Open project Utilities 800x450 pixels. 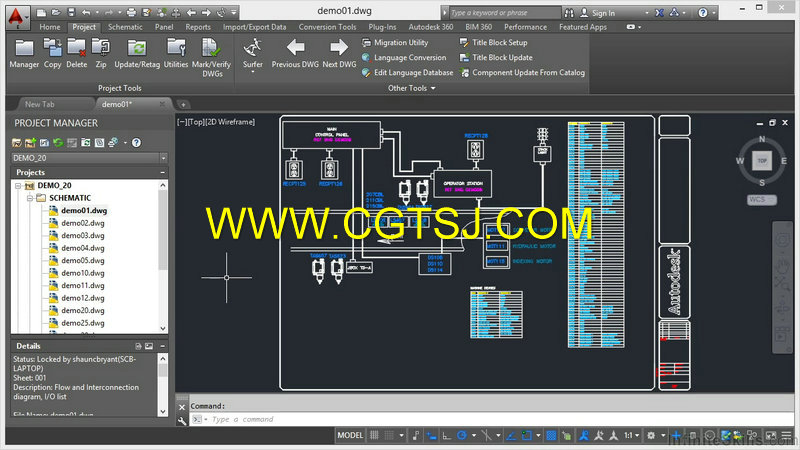(176, 53)
